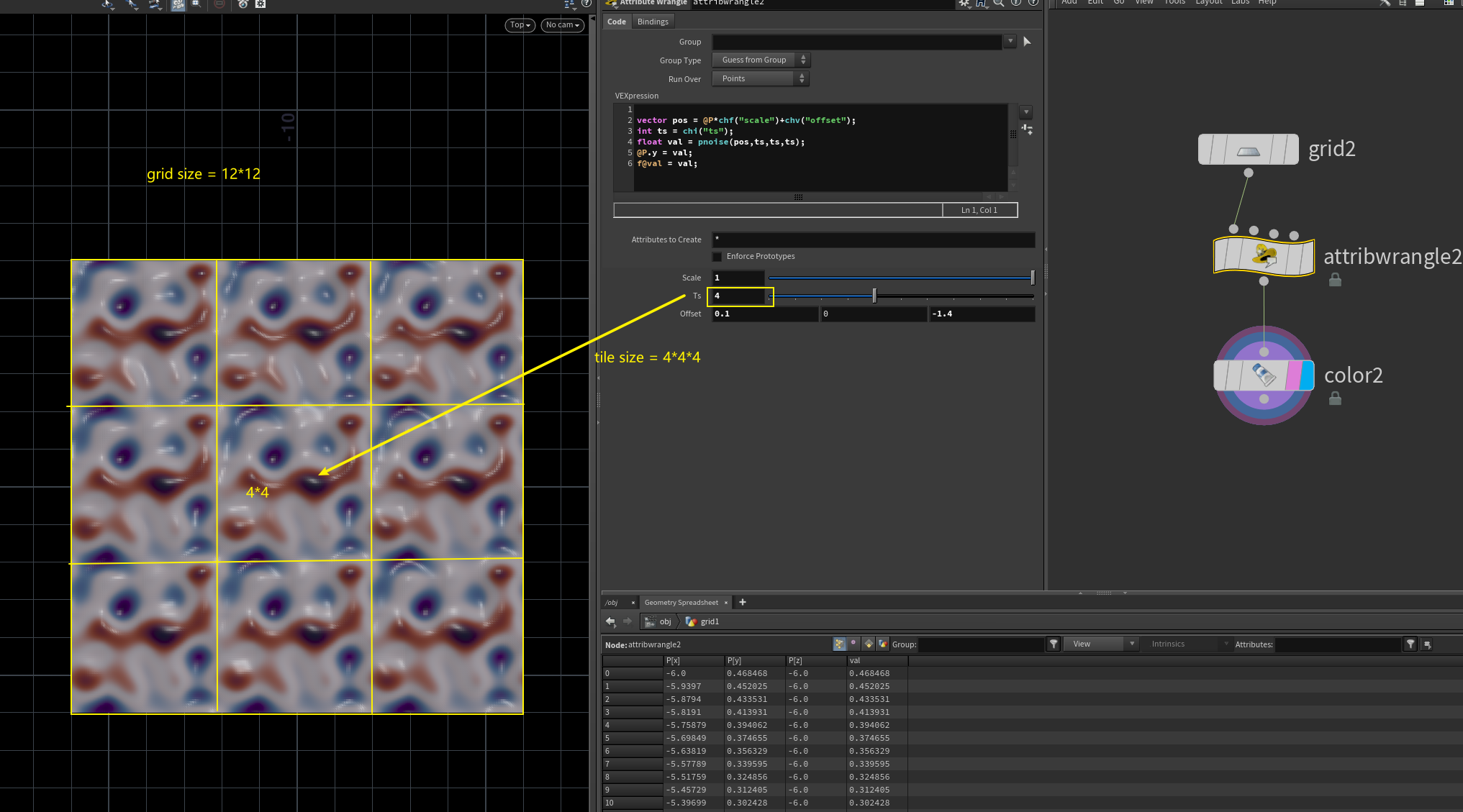Image resolution: width=1463 pixels, height=812 pixels.
Task: Open the No cam camera dropdown
Action: click(x=562, y=25)
